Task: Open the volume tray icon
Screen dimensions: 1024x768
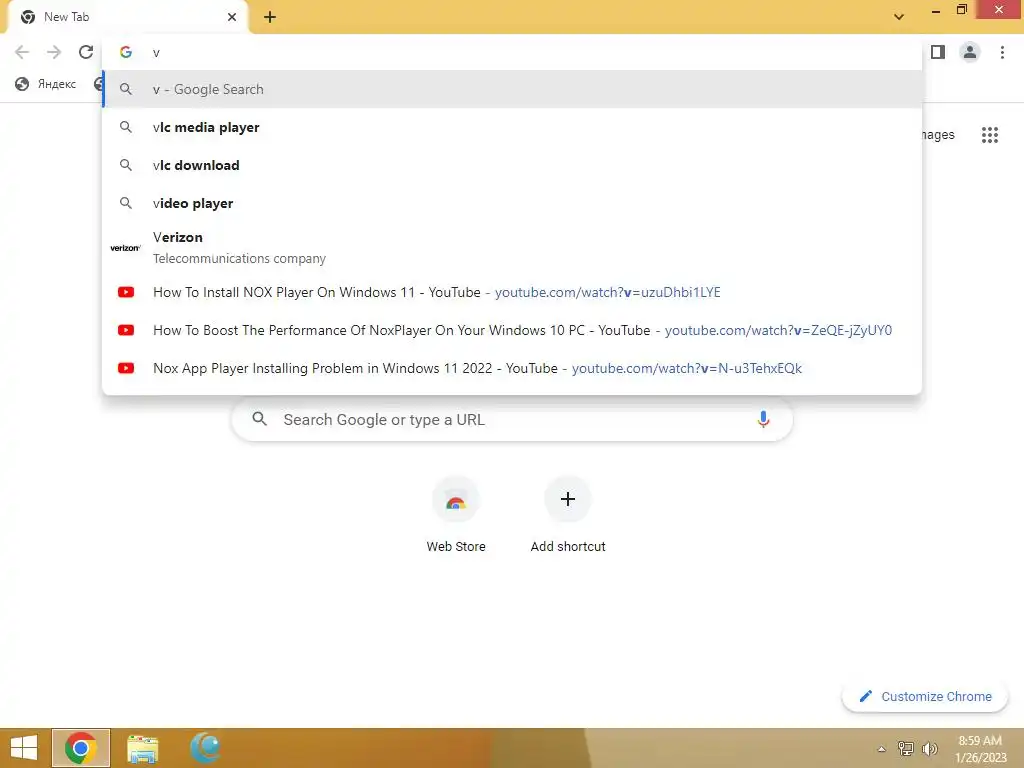Action: point(929,748)
